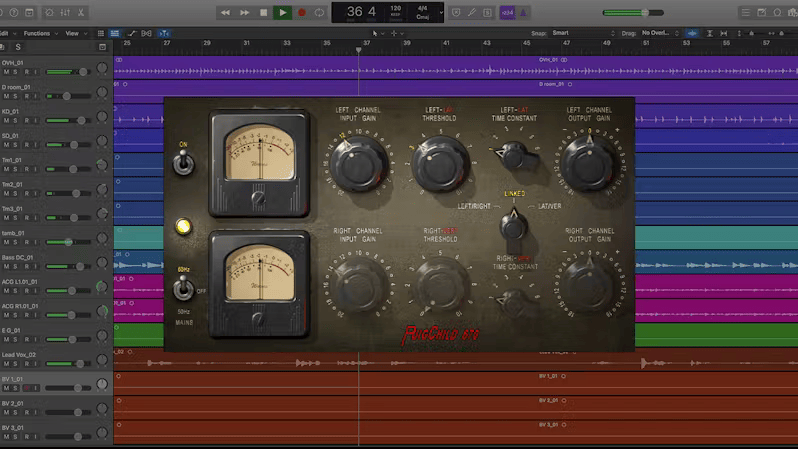Click the Left-LAT Threshold knob

tap(440, 164)
